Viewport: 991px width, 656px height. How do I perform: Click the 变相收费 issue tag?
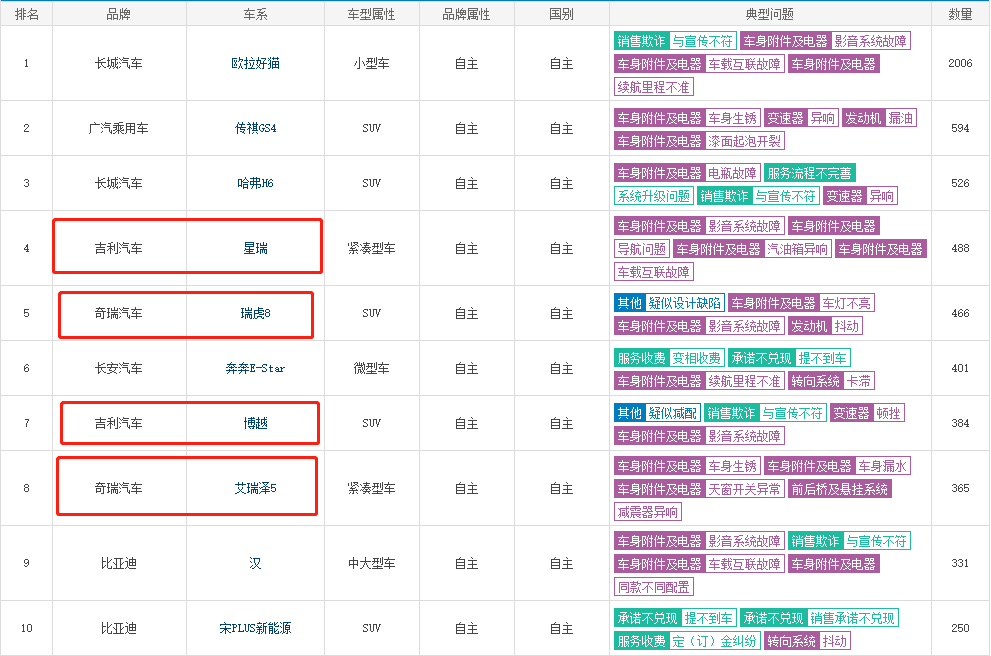tap(696, 359)
